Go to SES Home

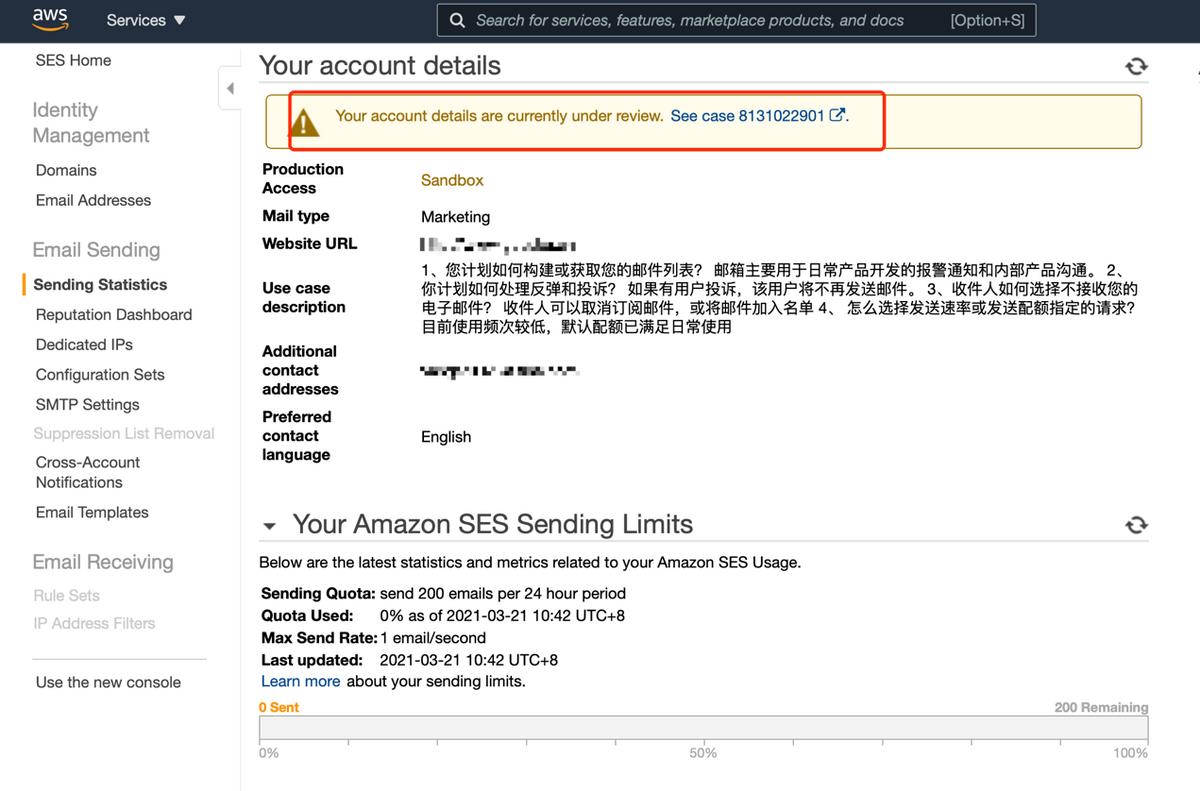[x=73, y=60]
